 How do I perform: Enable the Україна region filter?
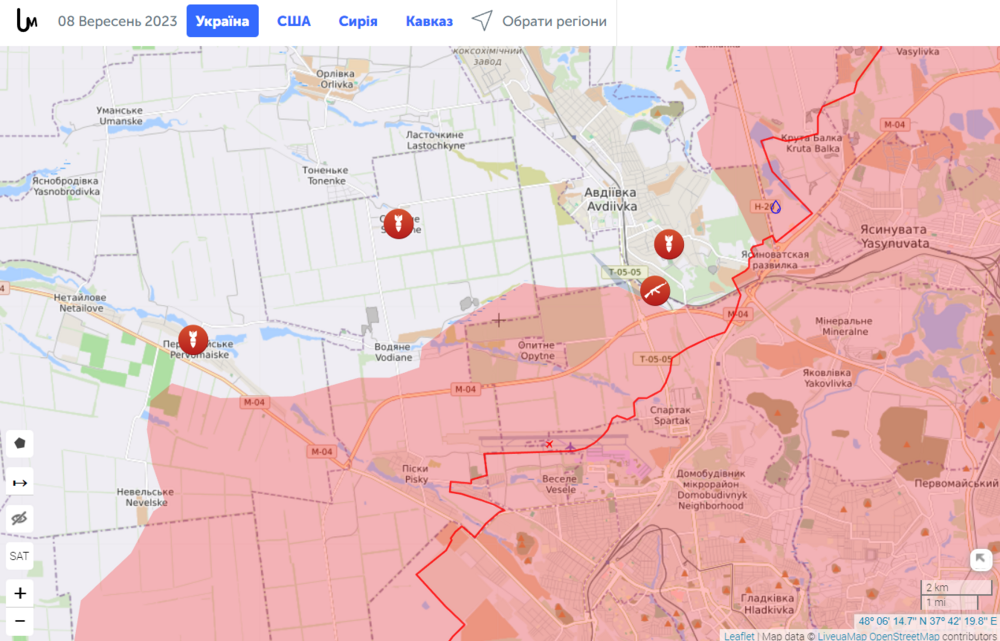tap(222, 20)
